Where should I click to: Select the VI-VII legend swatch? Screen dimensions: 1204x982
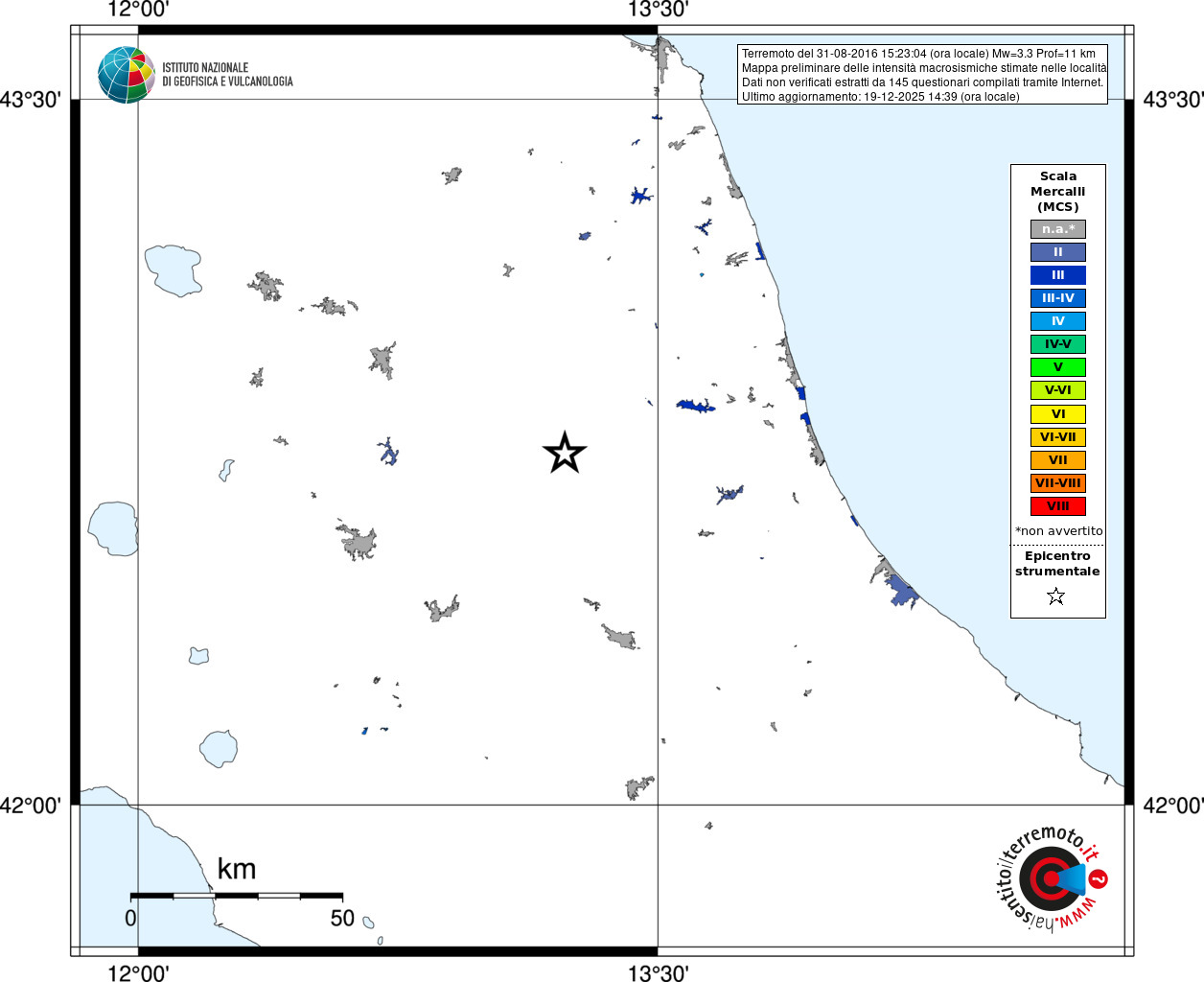click(1058, 437)
